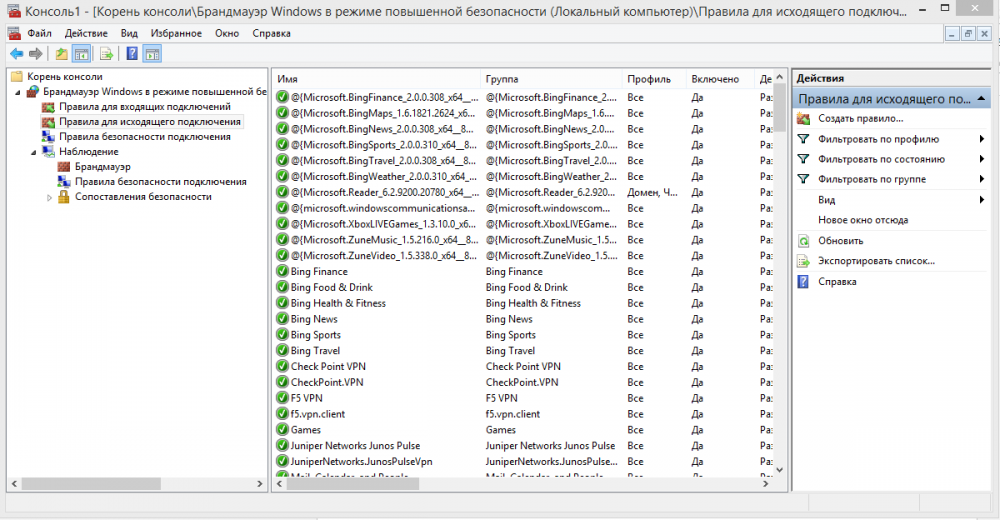
Task: Select the Bing Health & Fitness rule name
Action: tap(338, 304)
